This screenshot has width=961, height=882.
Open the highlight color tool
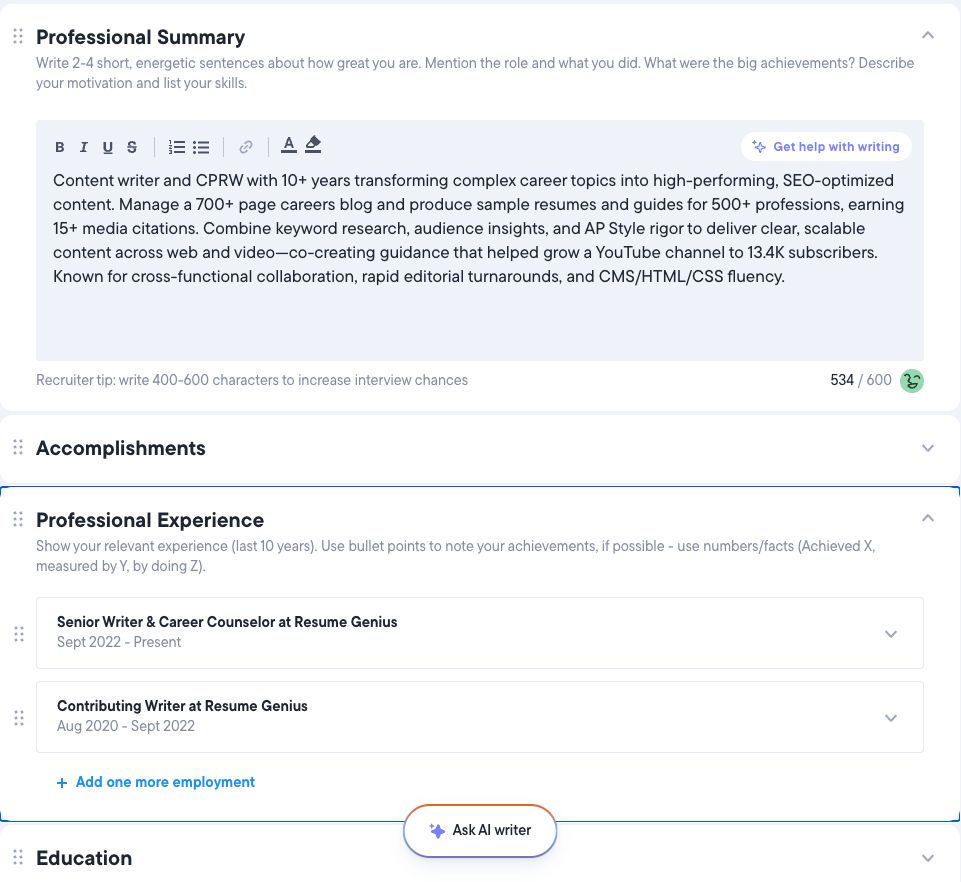pos(313,146)
